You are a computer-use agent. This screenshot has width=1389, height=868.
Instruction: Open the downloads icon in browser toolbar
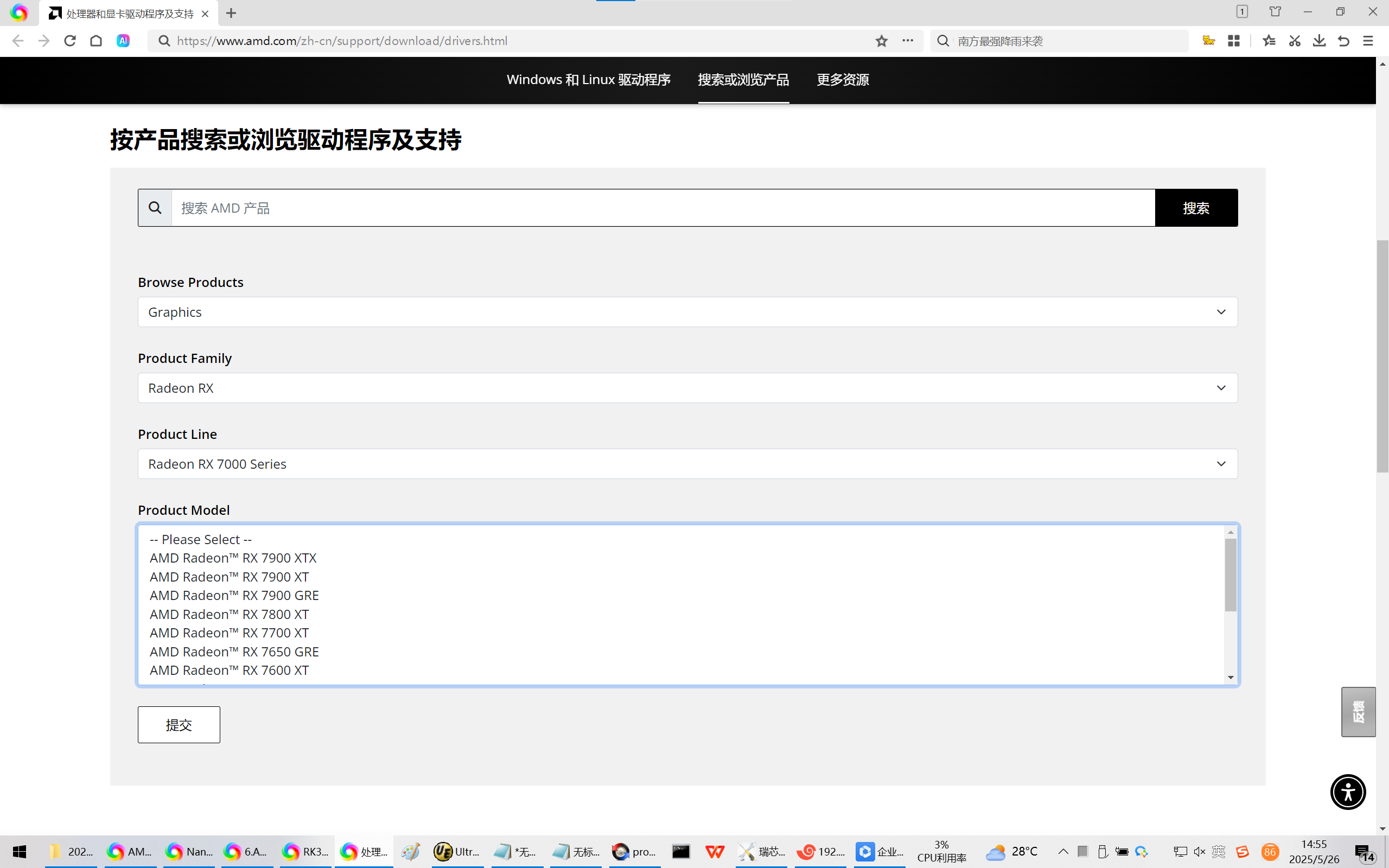pos(1319,41)
